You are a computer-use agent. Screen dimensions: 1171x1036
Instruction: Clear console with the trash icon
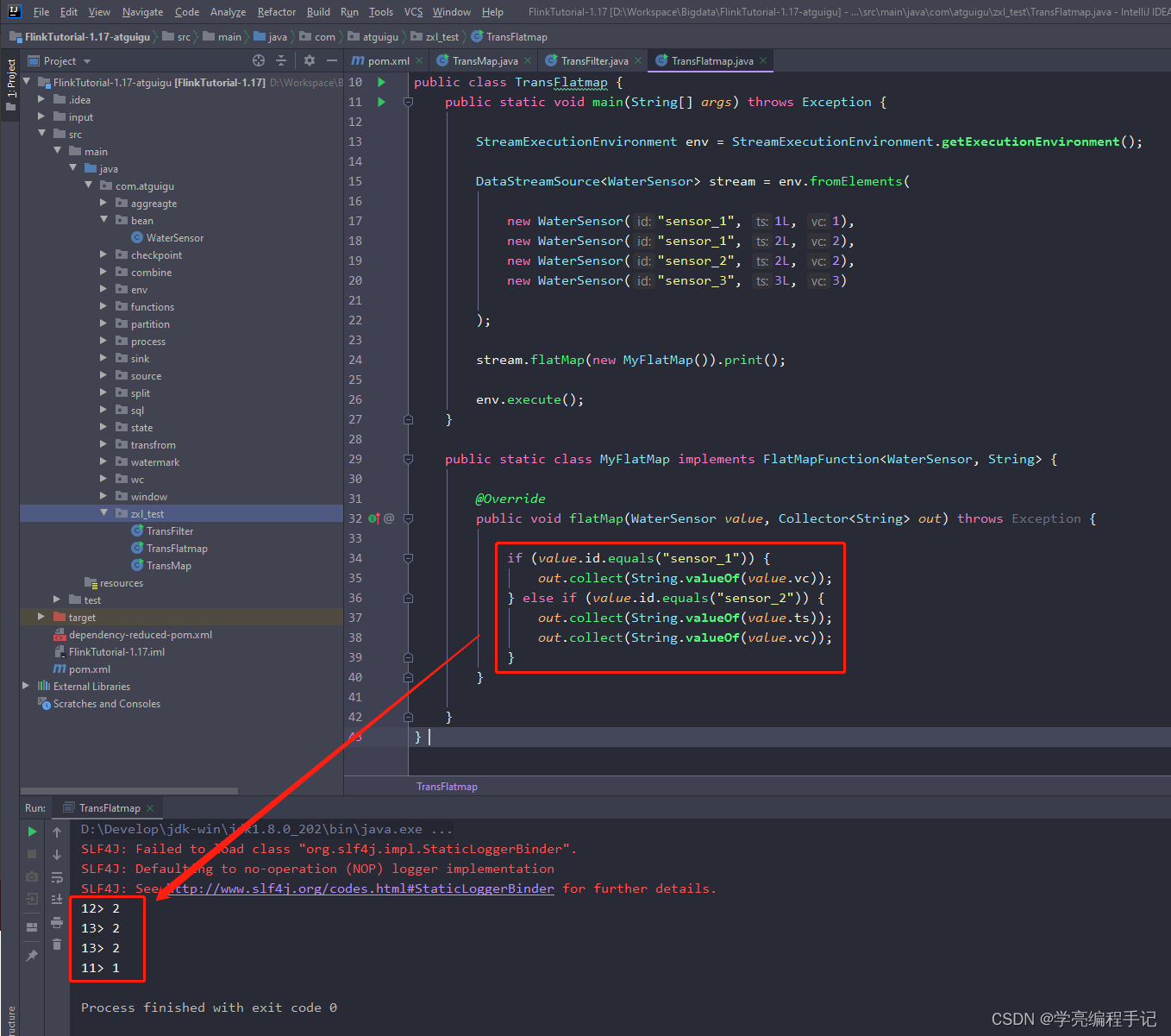tap(57, 945)
